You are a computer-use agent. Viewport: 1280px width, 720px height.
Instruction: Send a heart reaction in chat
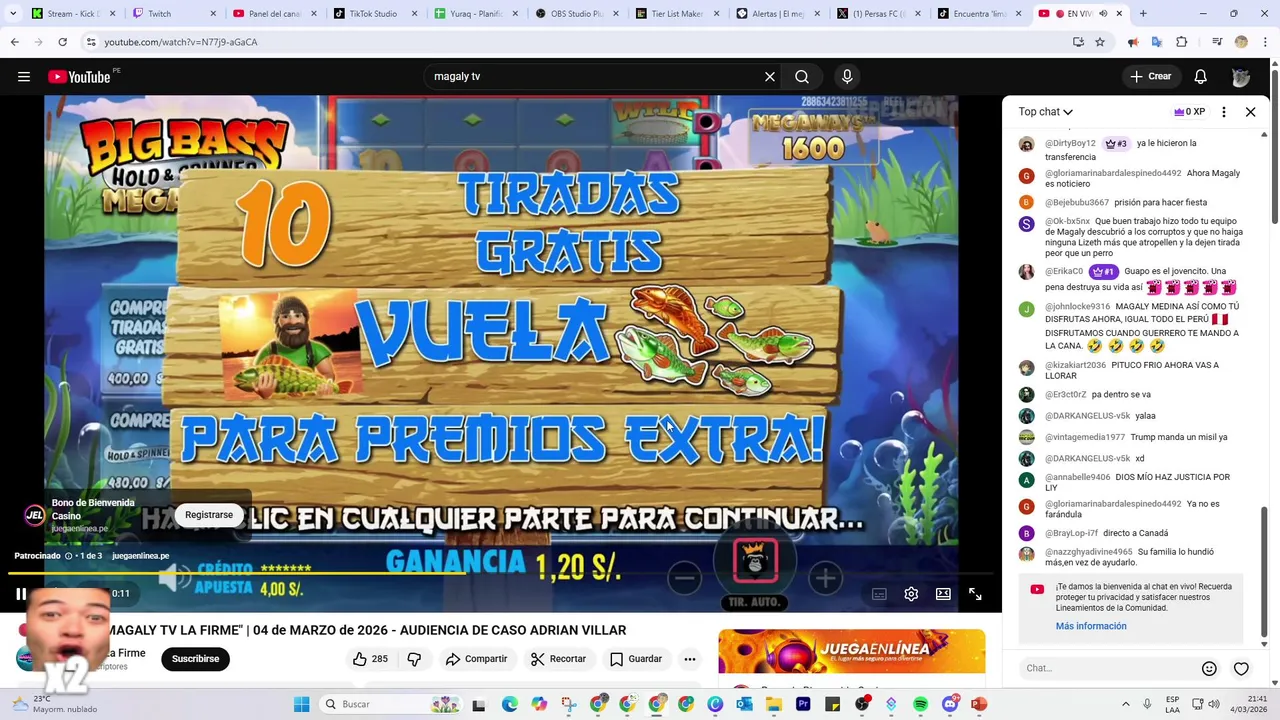(1241, 669)
